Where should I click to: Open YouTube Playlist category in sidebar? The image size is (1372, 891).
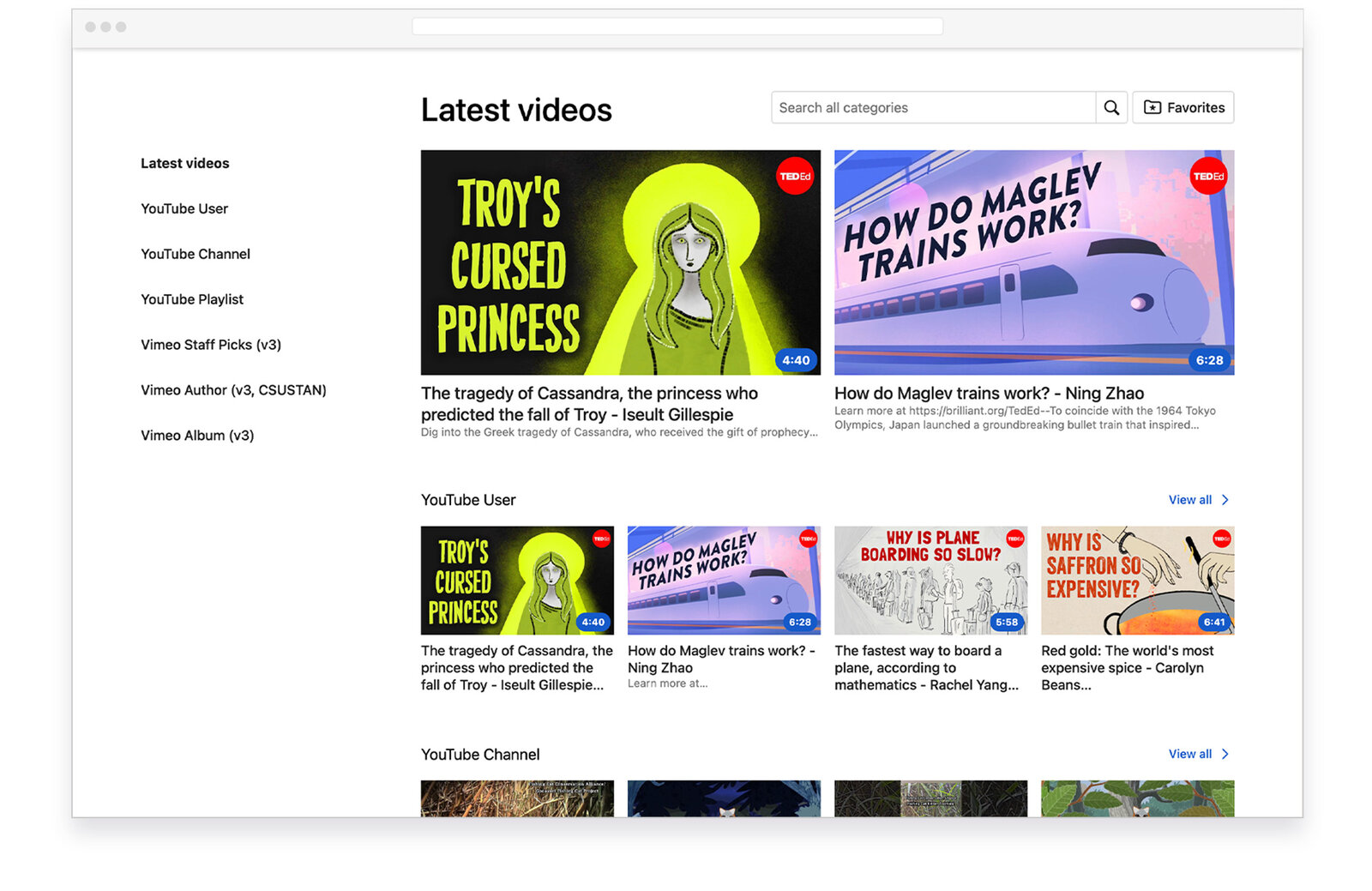pyautogui.click(x=192, y=299)
